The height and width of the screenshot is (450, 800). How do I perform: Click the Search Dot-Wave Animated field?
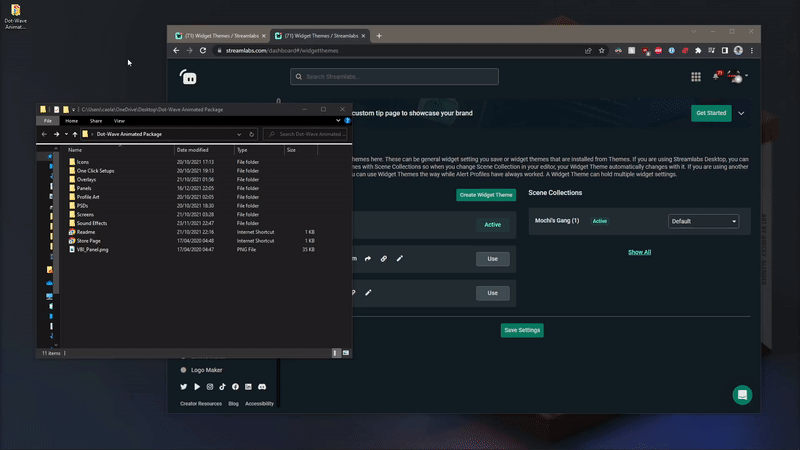point(305,134)
